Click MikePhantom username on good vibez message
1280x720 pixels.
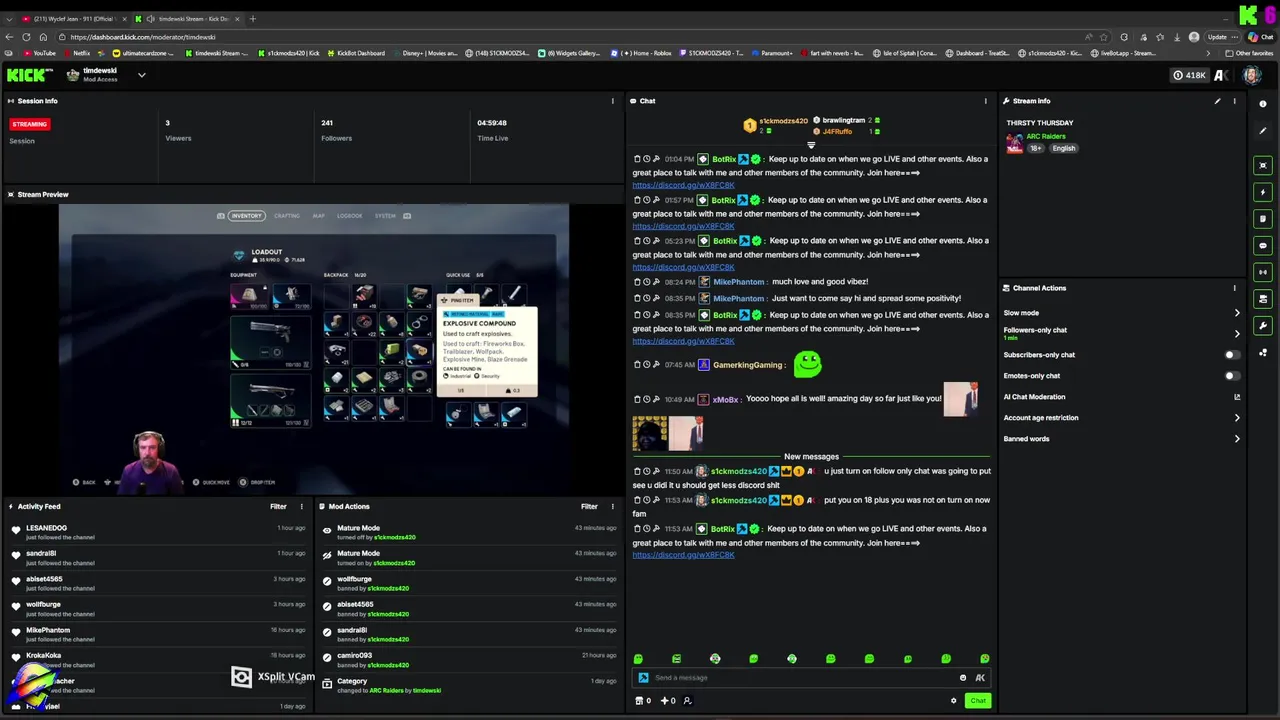tap(738, 282)
